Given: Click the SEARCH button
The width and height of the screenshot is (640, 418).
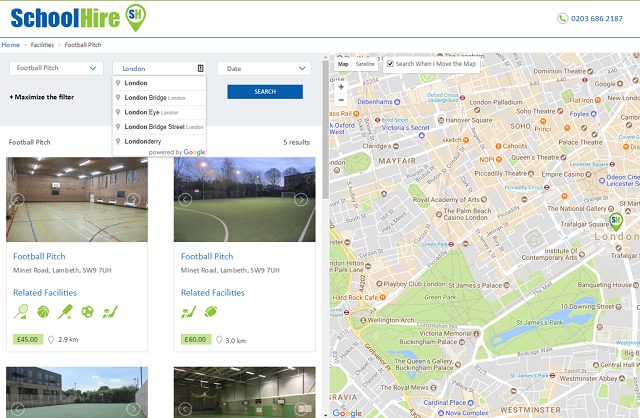Looking at the screenshot, I should (265, 92).
